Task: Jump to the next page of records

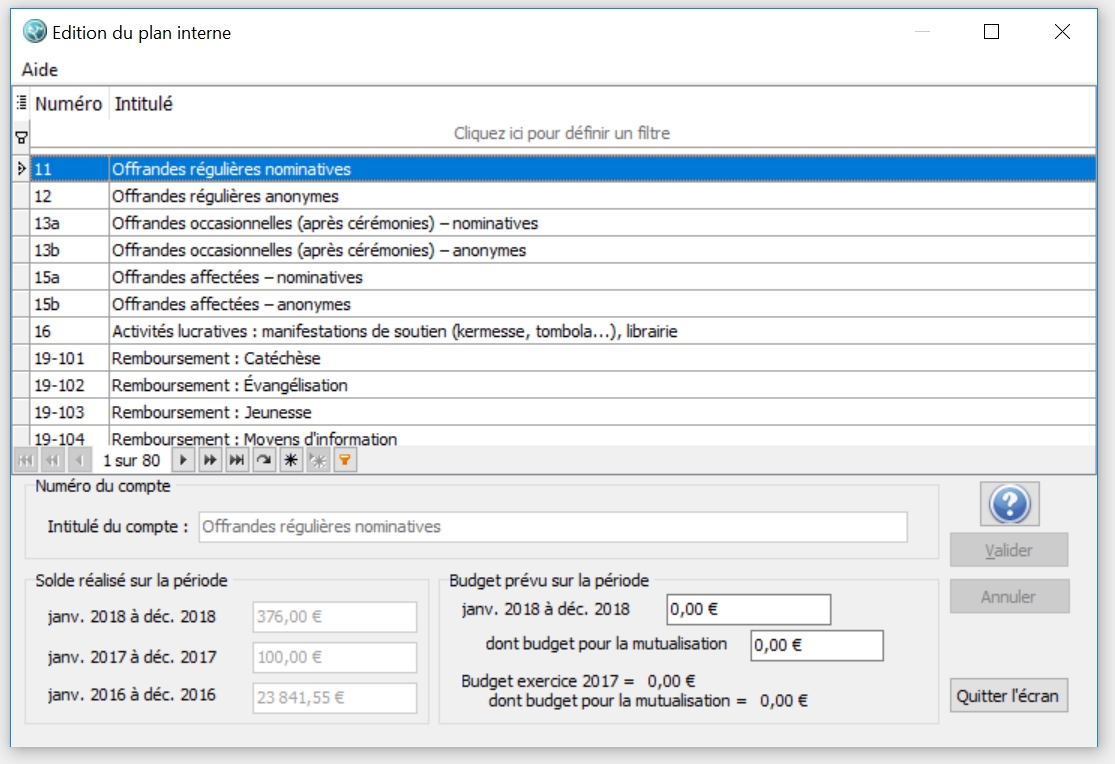Action: point(210,460)
